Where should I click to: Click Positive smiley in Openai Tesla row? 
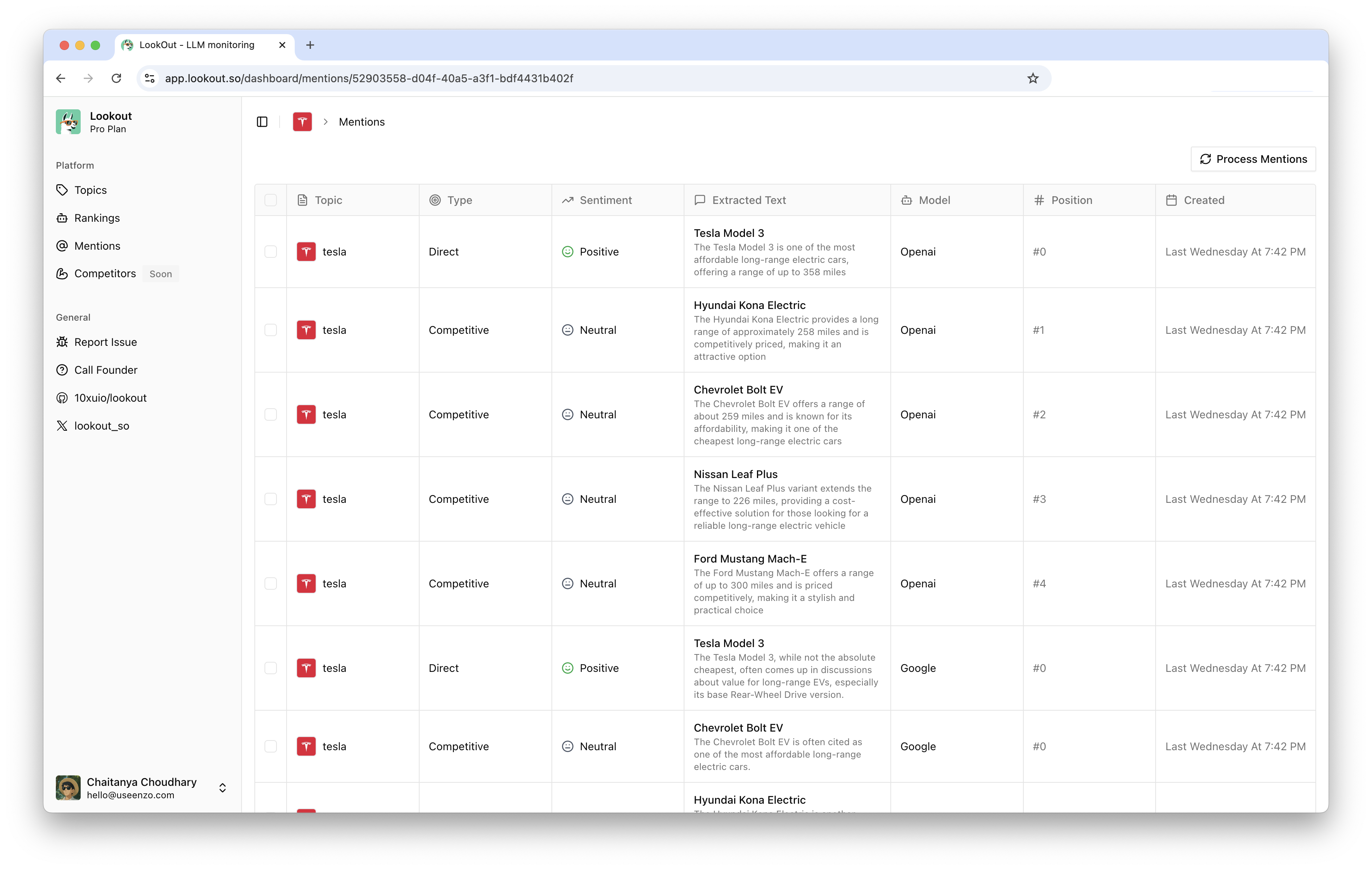tap(567, 252)
